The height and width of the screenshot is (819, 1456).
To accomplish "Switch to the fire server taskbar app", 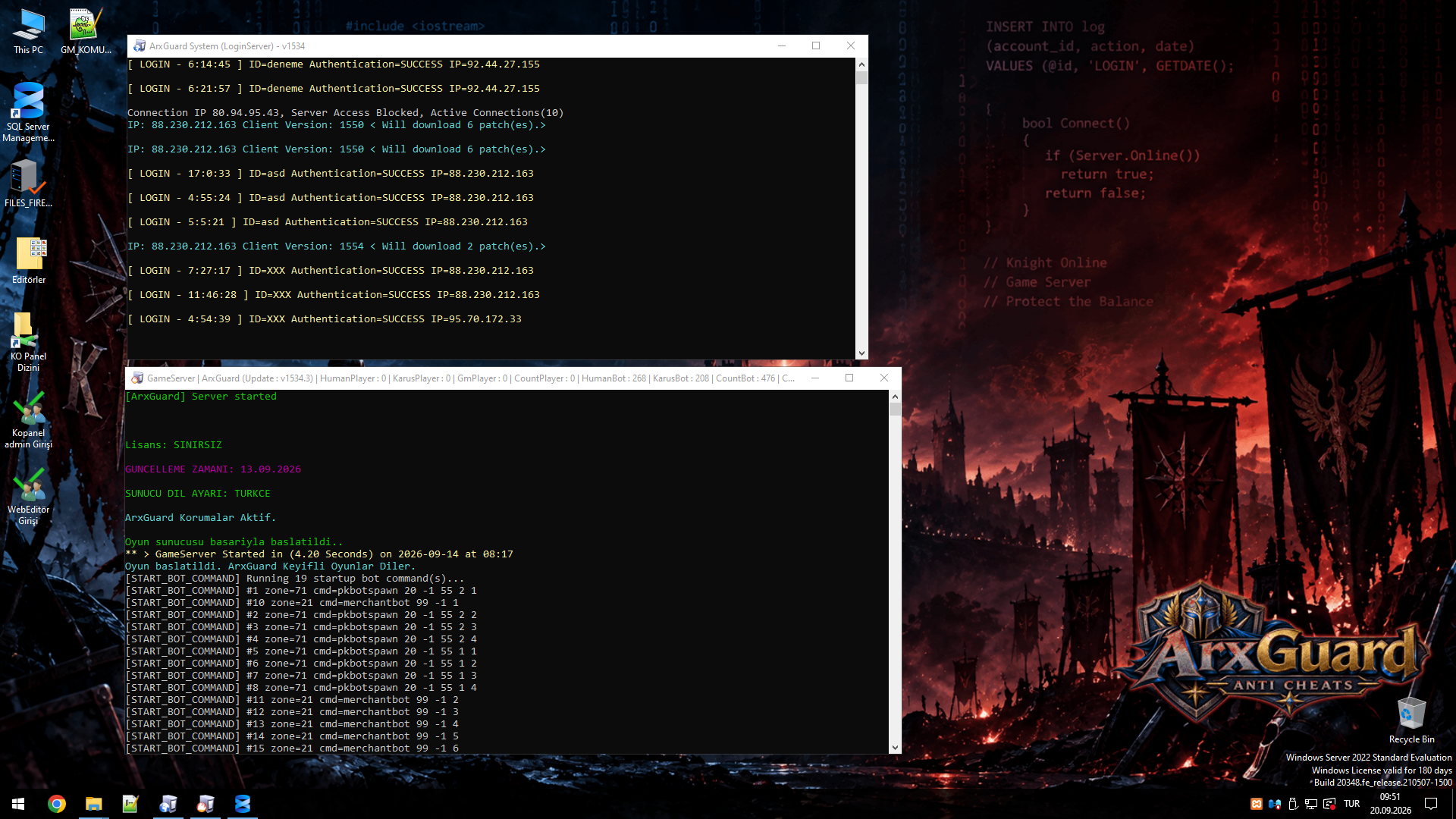I will [206, 804].
